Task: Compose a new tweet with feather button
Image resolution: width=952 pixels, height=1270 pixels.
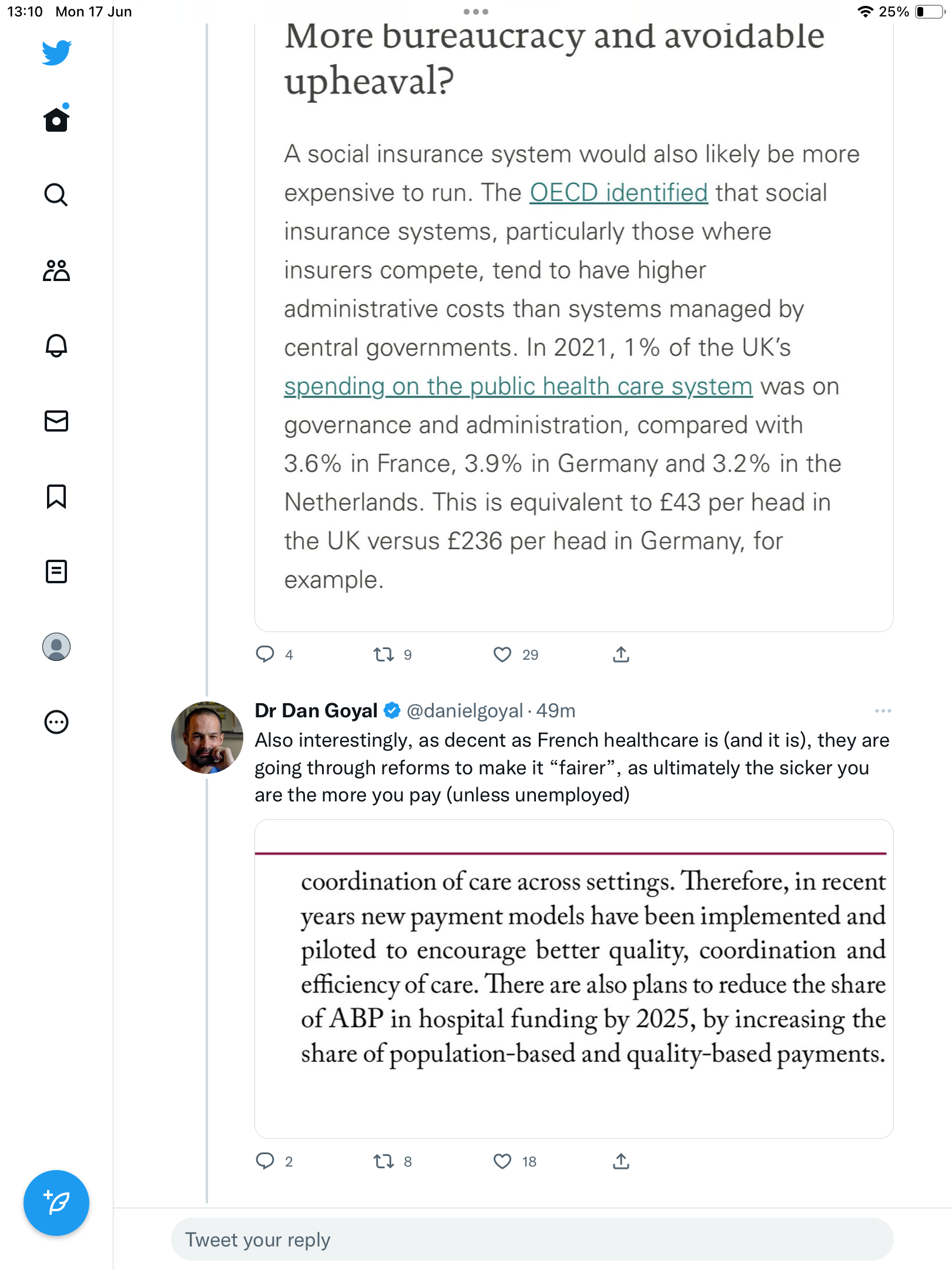Action: (x=56, y=1203)
